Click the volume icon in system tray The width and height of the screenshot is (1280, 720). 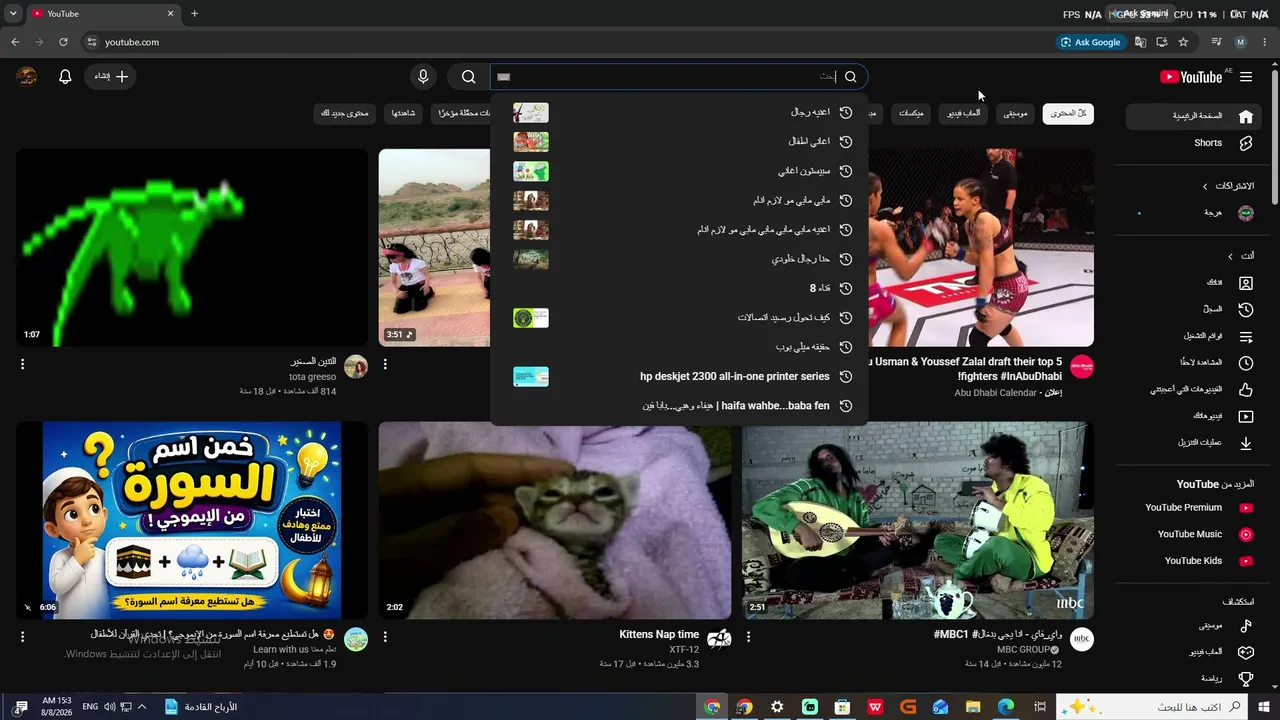[x=109, y=707]
